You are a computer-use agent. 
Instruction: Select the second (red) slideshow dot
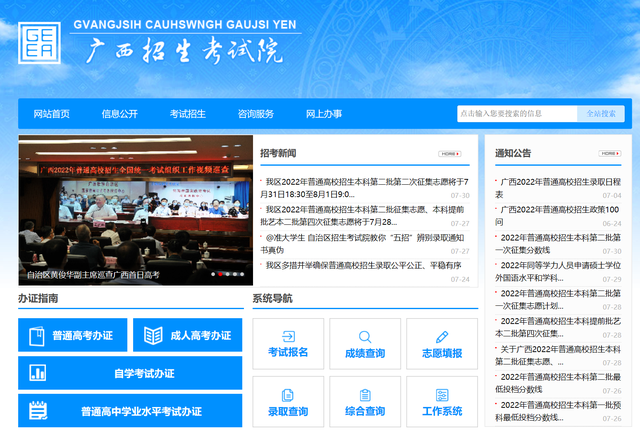[220, 274]
